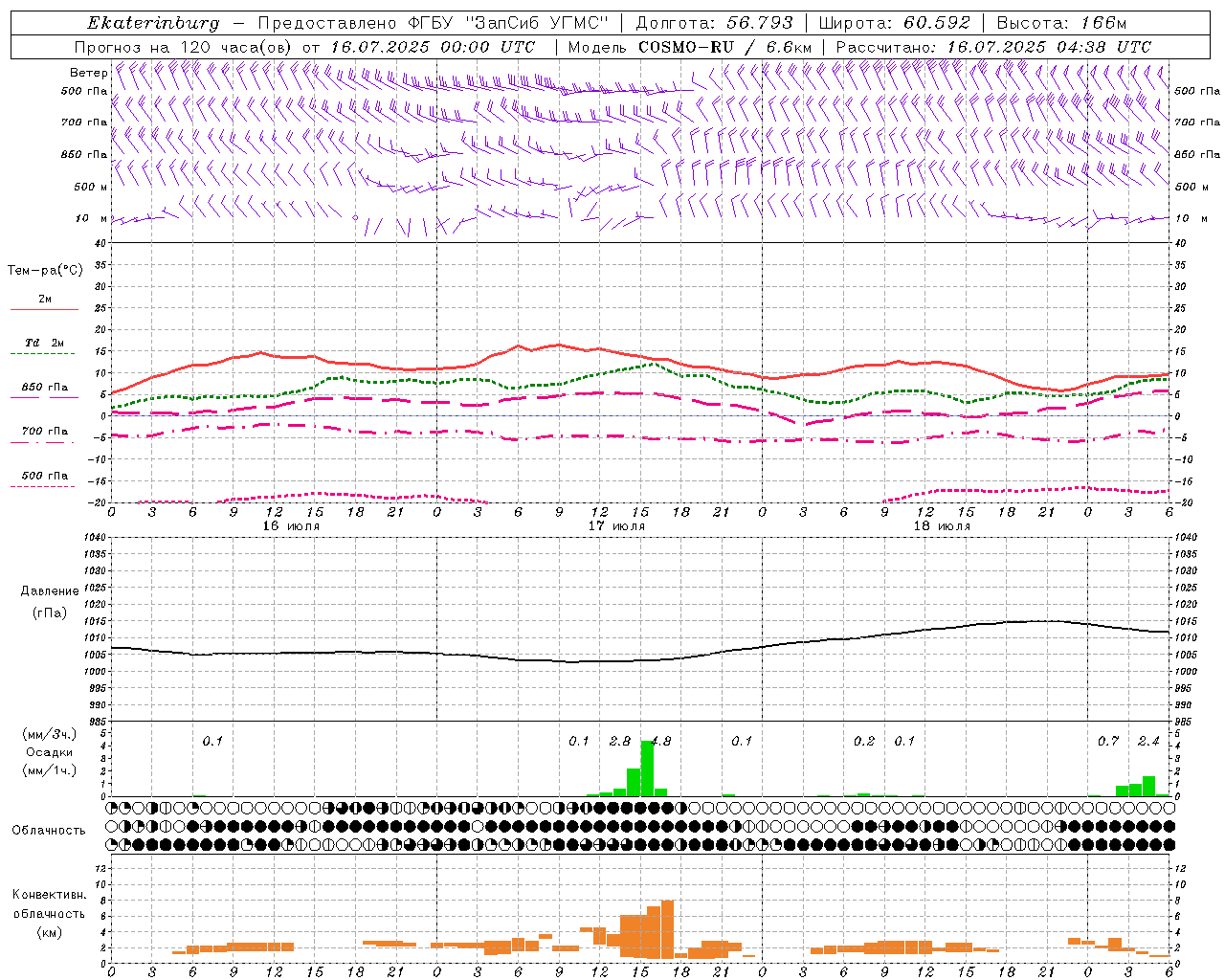This screenshot has height=980, width=1225.
Task: Click the forecast start 16.07.2025 00:00 UTC
Action: pyautogui.click(x=433, y=47)
